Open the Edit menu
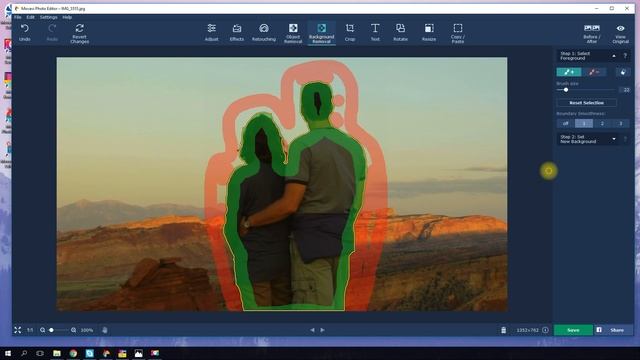640x360 pixels. pos(31,17)
